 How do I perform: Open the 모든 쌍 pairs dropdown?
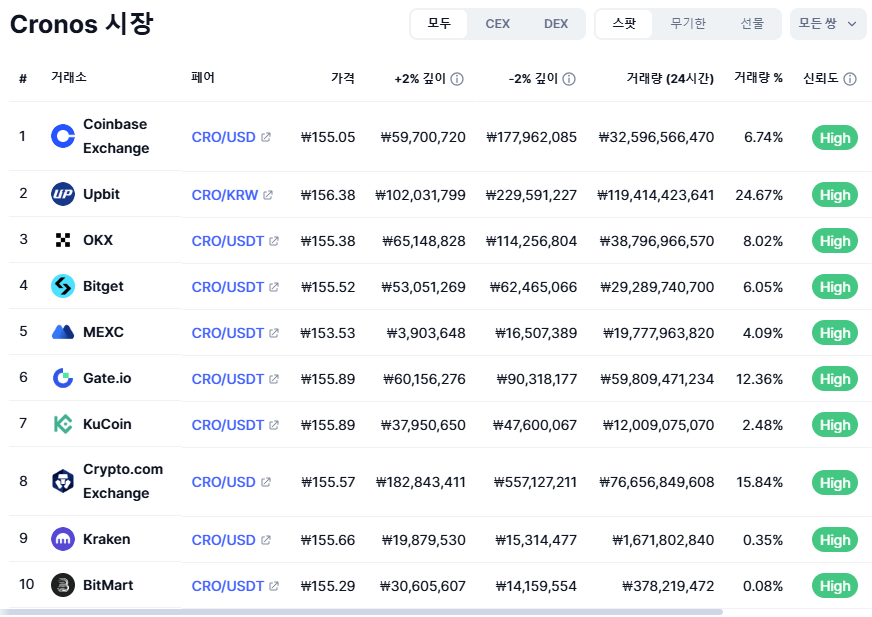coord(828,24)
